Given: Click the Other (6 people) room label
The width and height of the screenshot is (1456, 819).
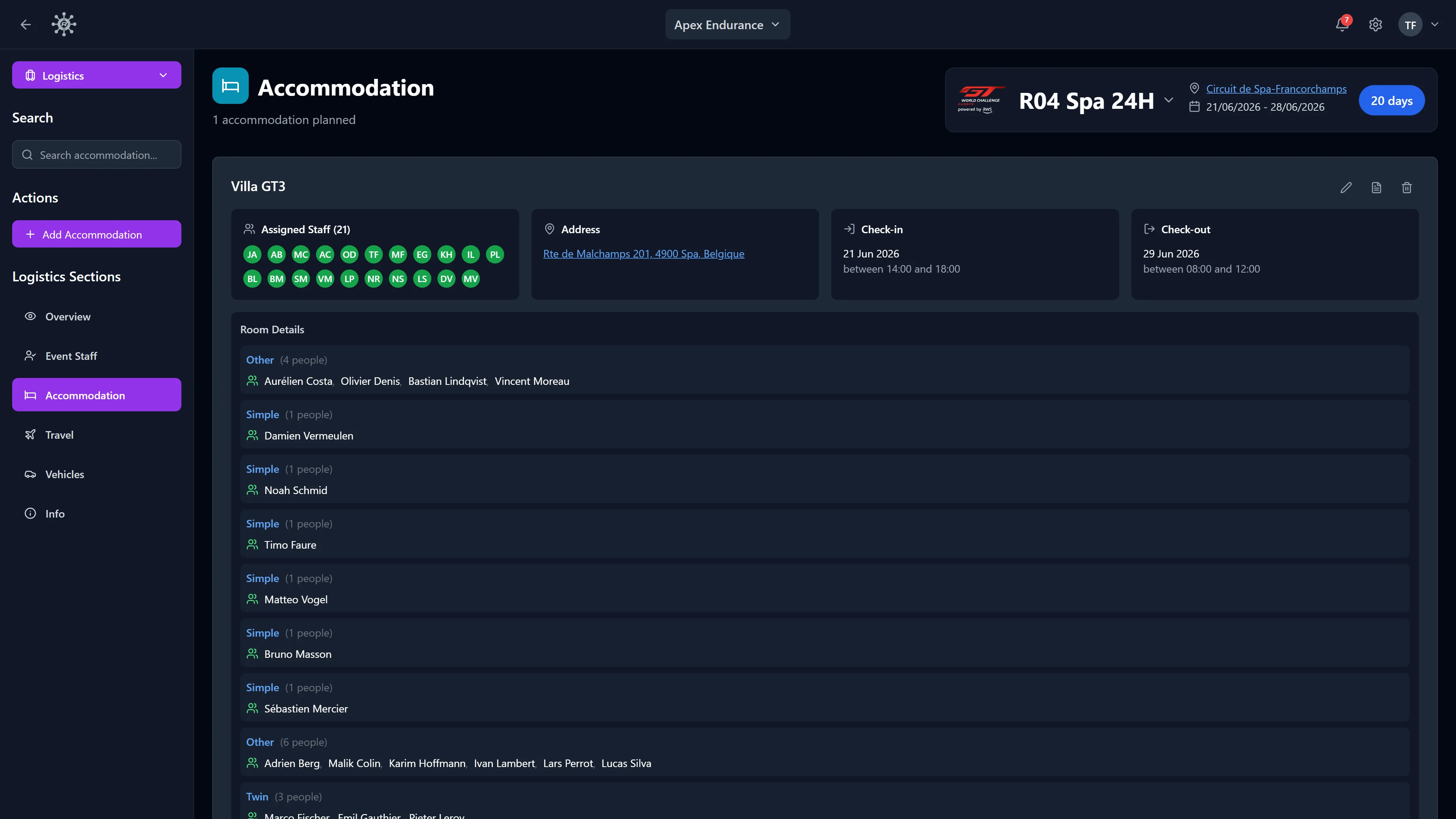Looking at the screenshot, I should [287, 742].
